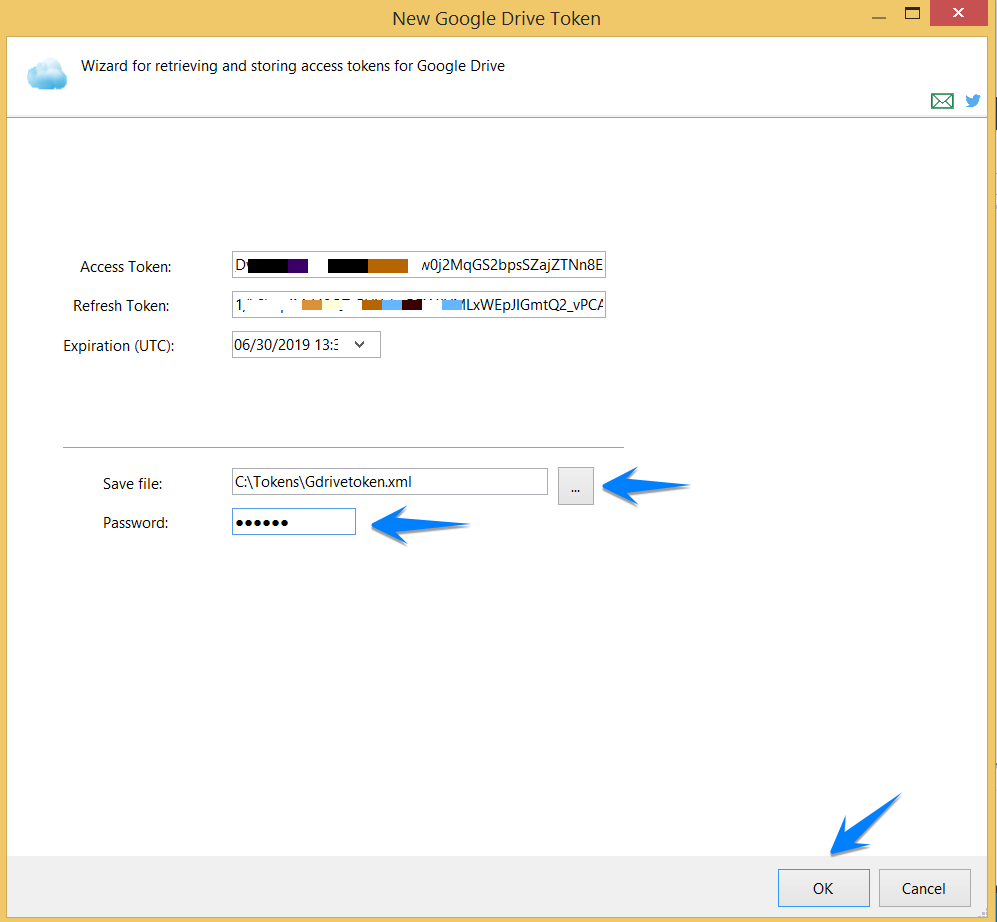Image resolution: width=997 pixels, height=922 pixels.
Task: Close the New Google Drive Token window
Action: click(x=958, y=13)
